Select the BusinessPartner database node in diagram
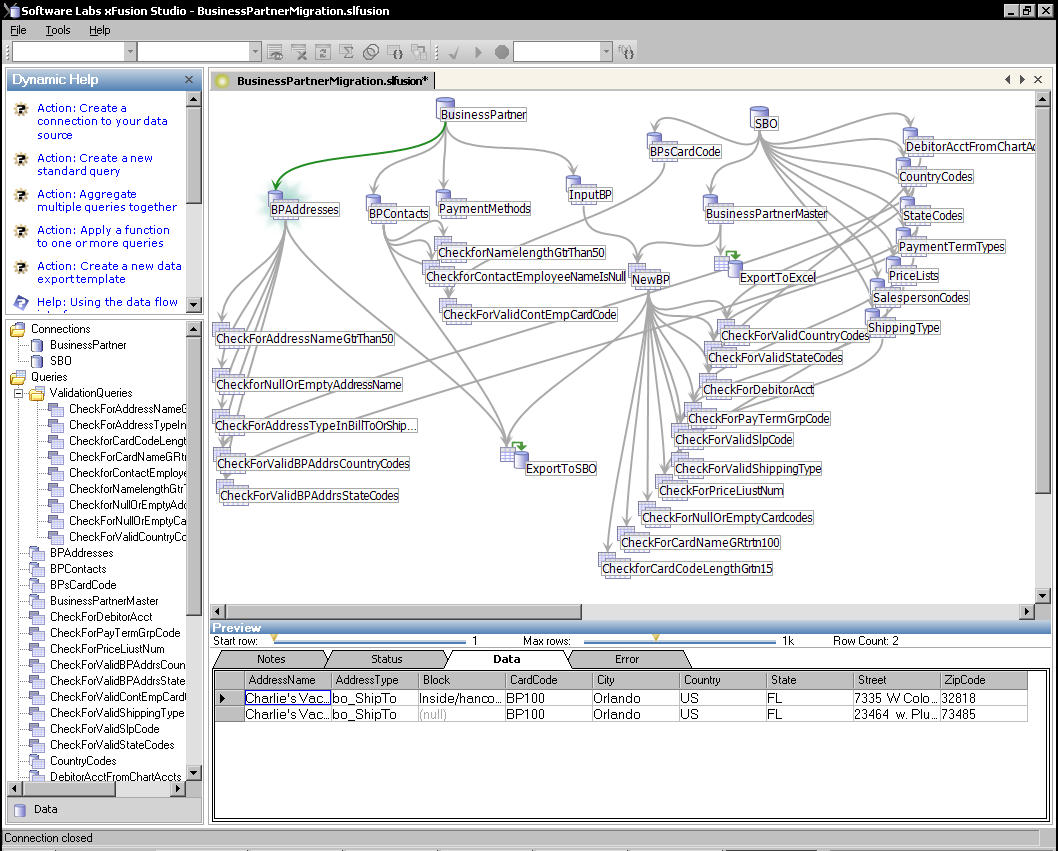 (x=445, y=105)
